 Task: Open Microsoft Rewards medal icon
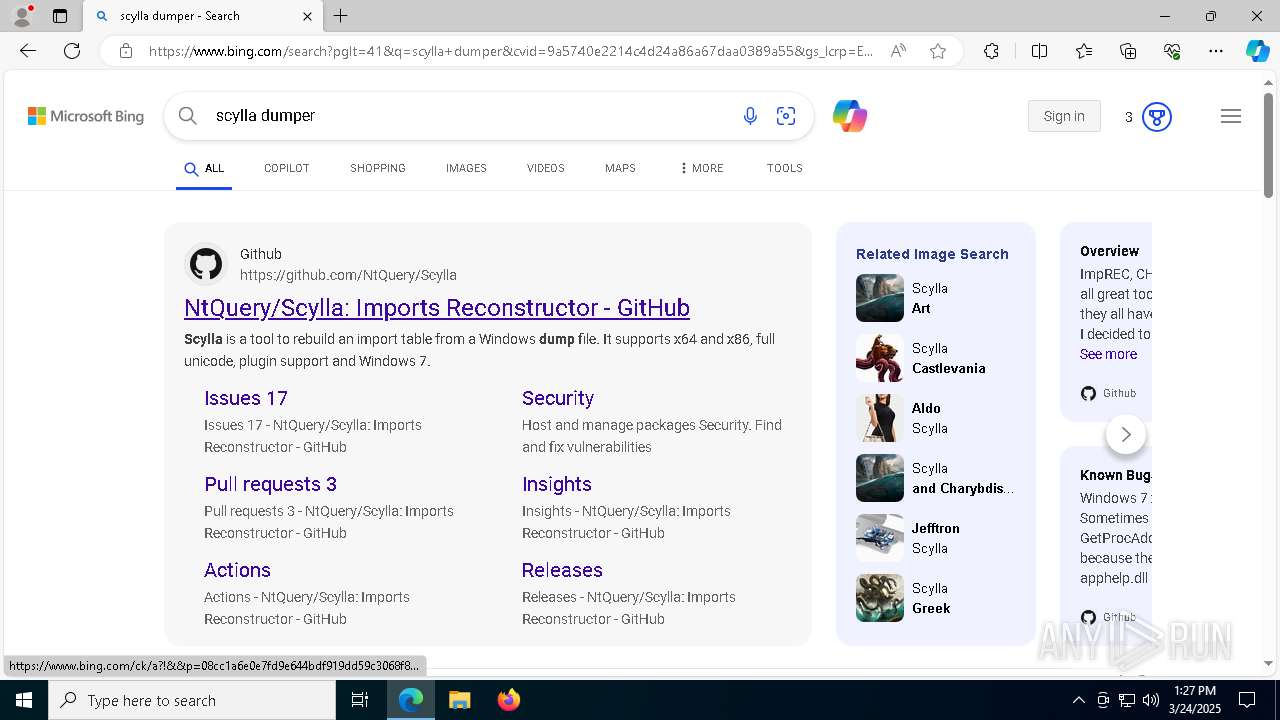(1157, 117)
